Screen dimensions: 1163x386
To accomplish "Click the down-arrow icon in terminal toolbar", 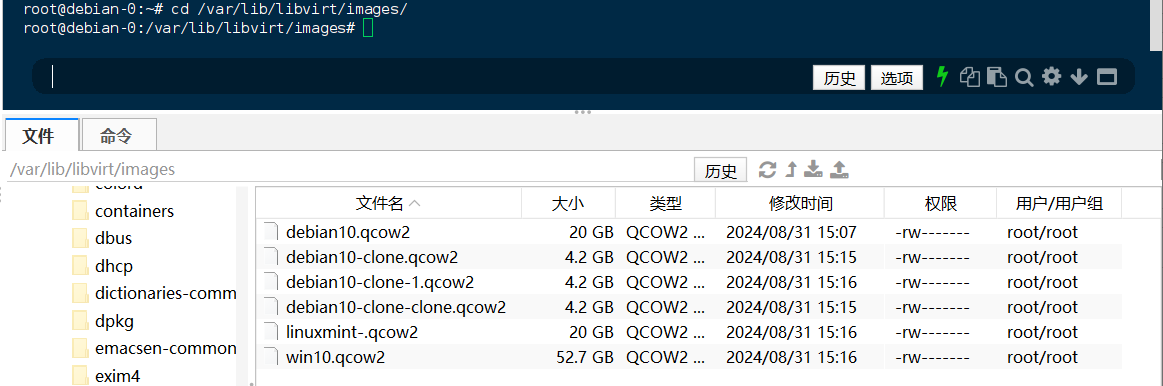I will click(x=1079, y=77).
